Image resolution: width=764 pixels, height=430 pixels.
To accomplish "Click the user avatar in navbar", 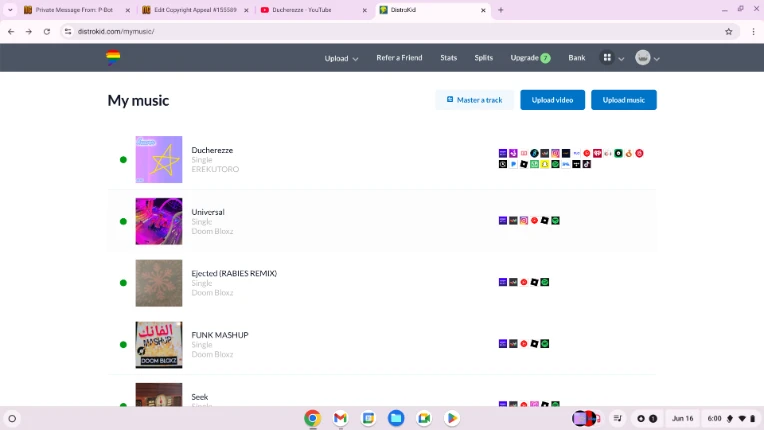I will tap(643, 57).
